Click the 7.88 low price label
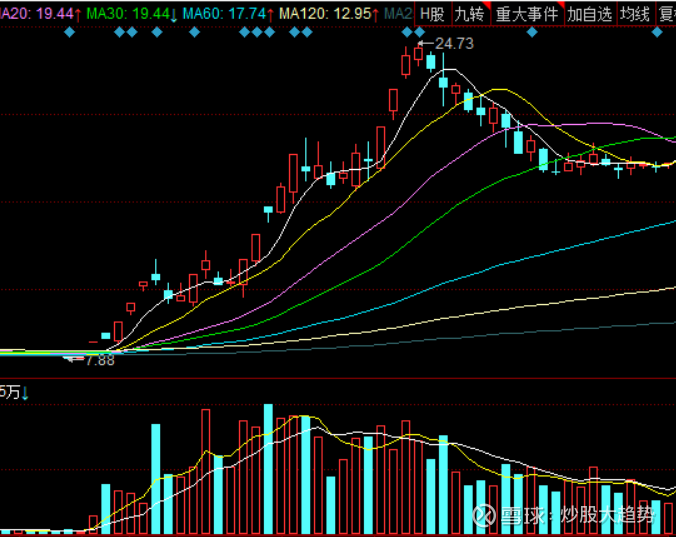Viewport: 676px width, 537px height. point(100,360)
